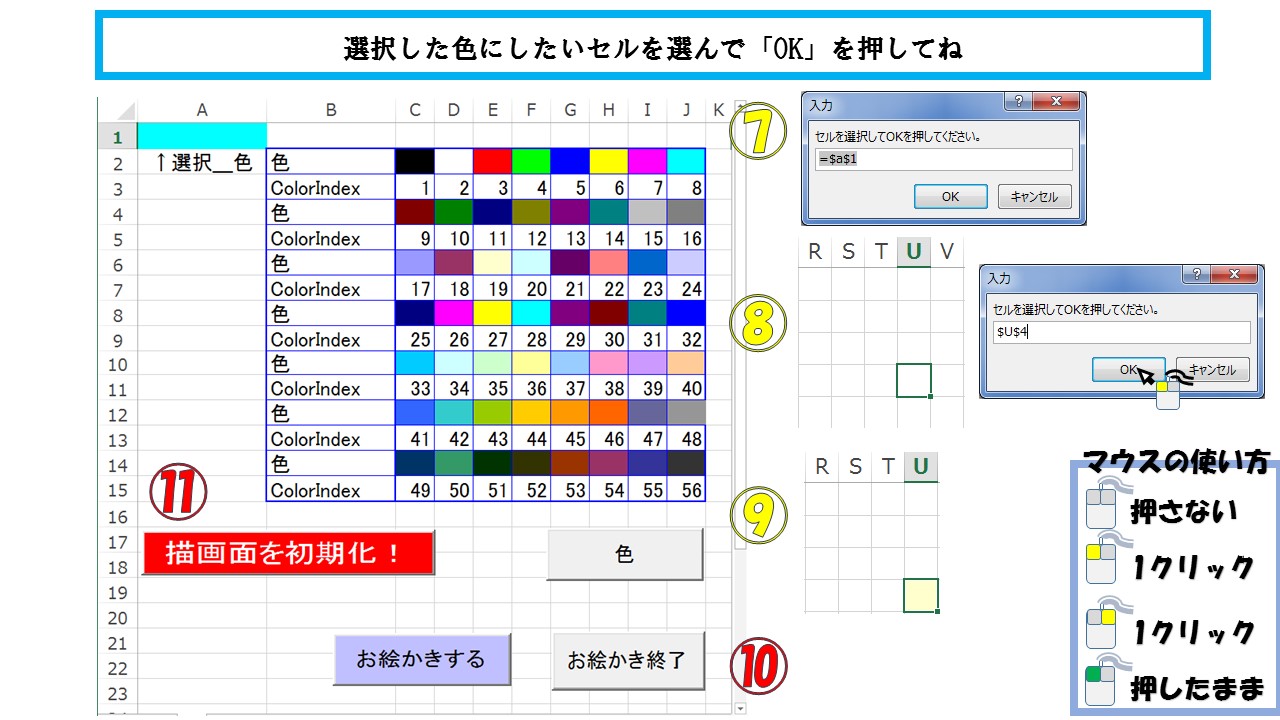The width and height of the screenshot is (1280, 720).
Task: Click column header V in the small grid
Action: pyautogui.click(x=947, y=252)
